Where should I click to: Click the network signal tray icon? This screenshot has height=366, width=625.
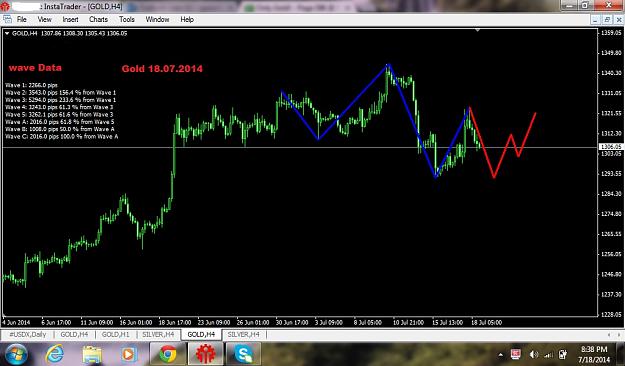[548, 354]
